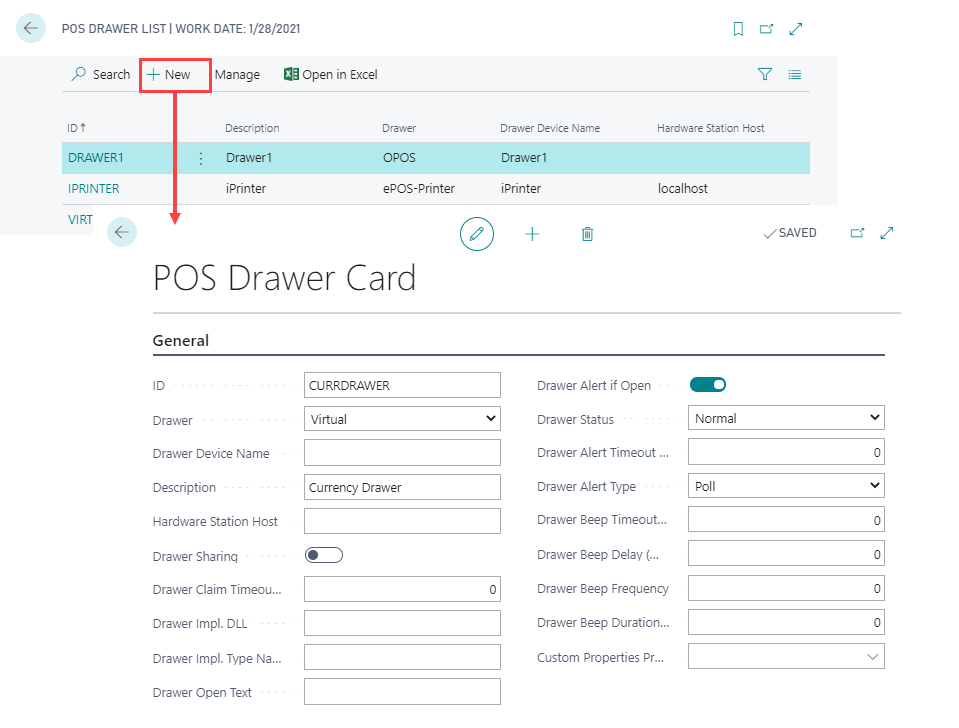Click the Drawer Beep Duration field
959x728 pixels.
786,622
